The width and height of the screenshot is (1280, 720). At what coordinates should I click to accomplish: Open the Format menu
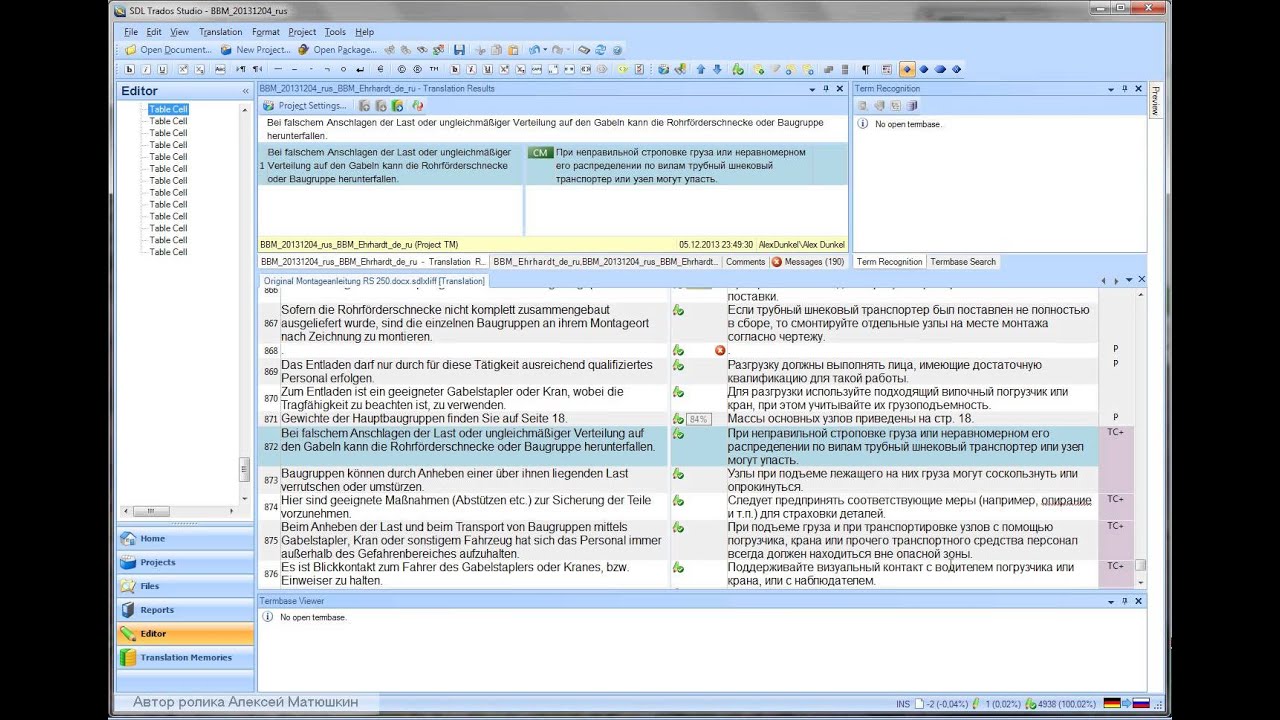266,32
